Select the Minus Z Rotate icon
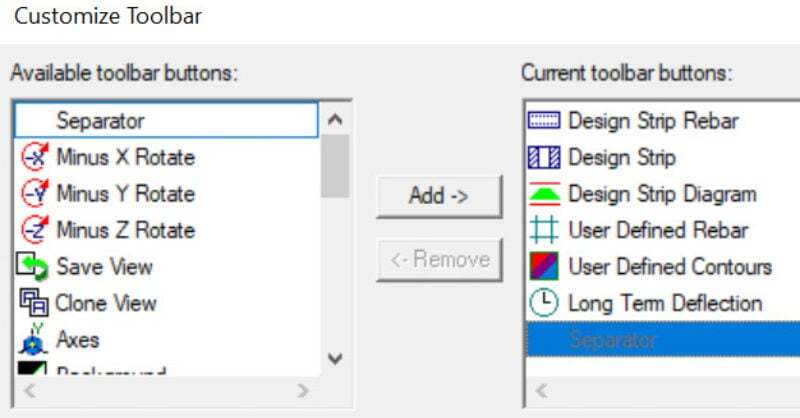This screenshot has height=418, width=800. point(36,230)
